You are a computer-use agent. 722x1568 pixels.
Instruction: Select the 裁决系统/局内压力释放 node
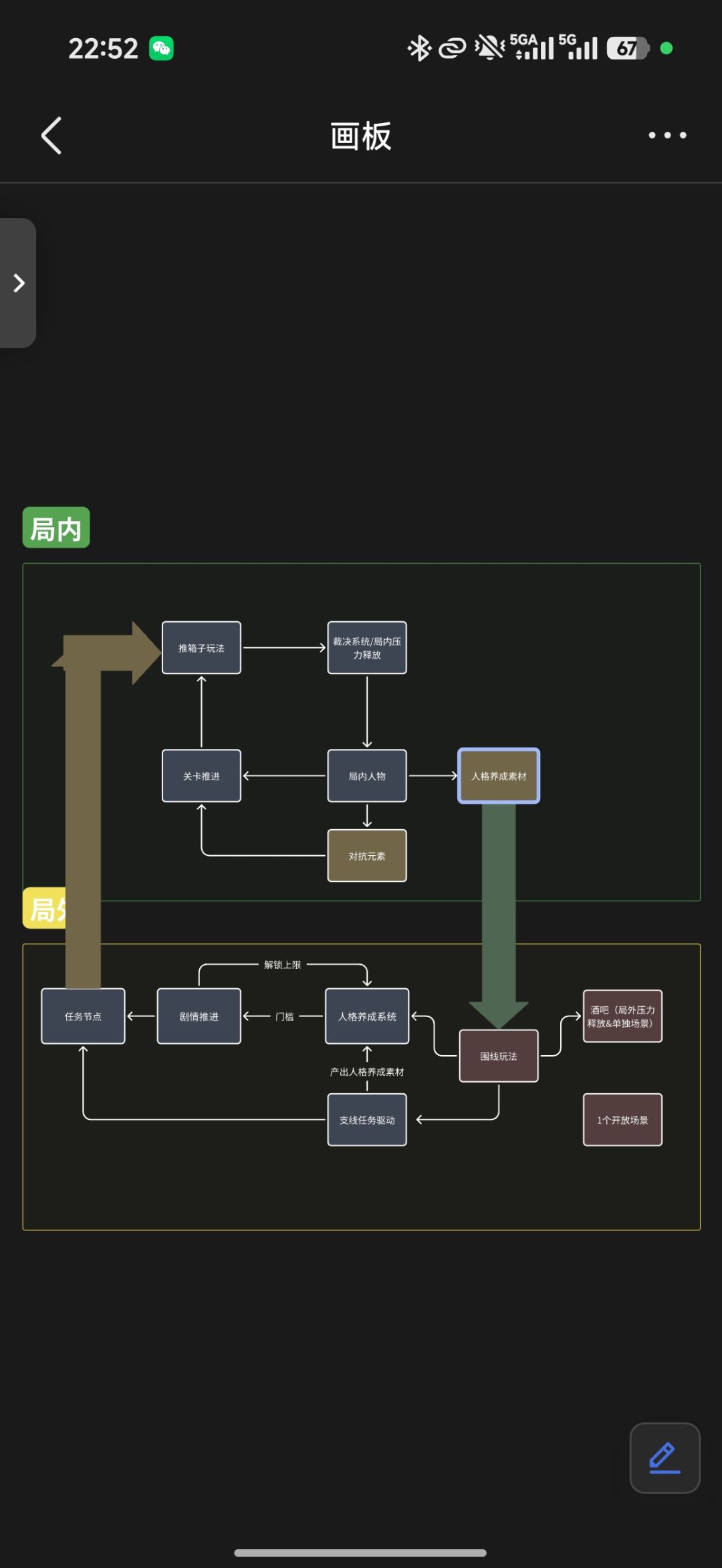click(367, 648)
